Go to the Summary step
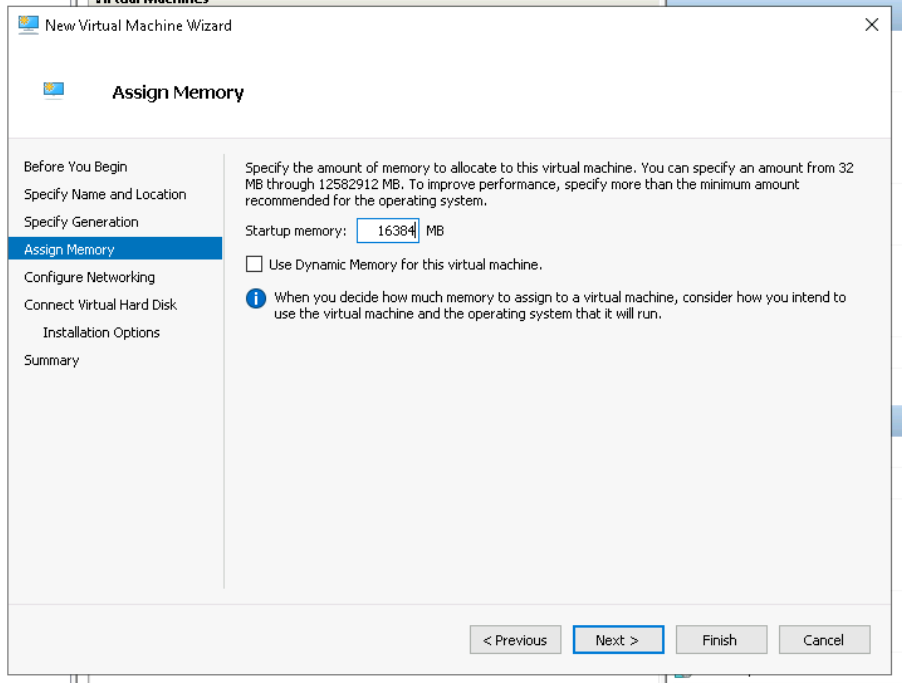902x683 pixels. click(51, 360)
